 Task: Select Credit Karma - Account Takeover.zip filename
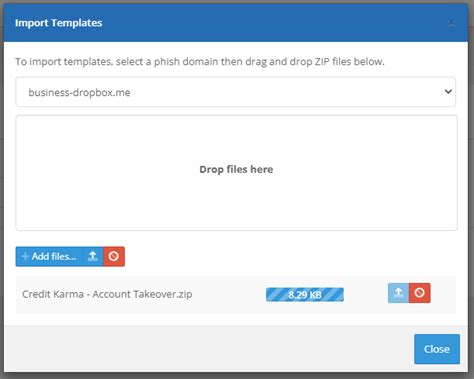click(107, 294)
